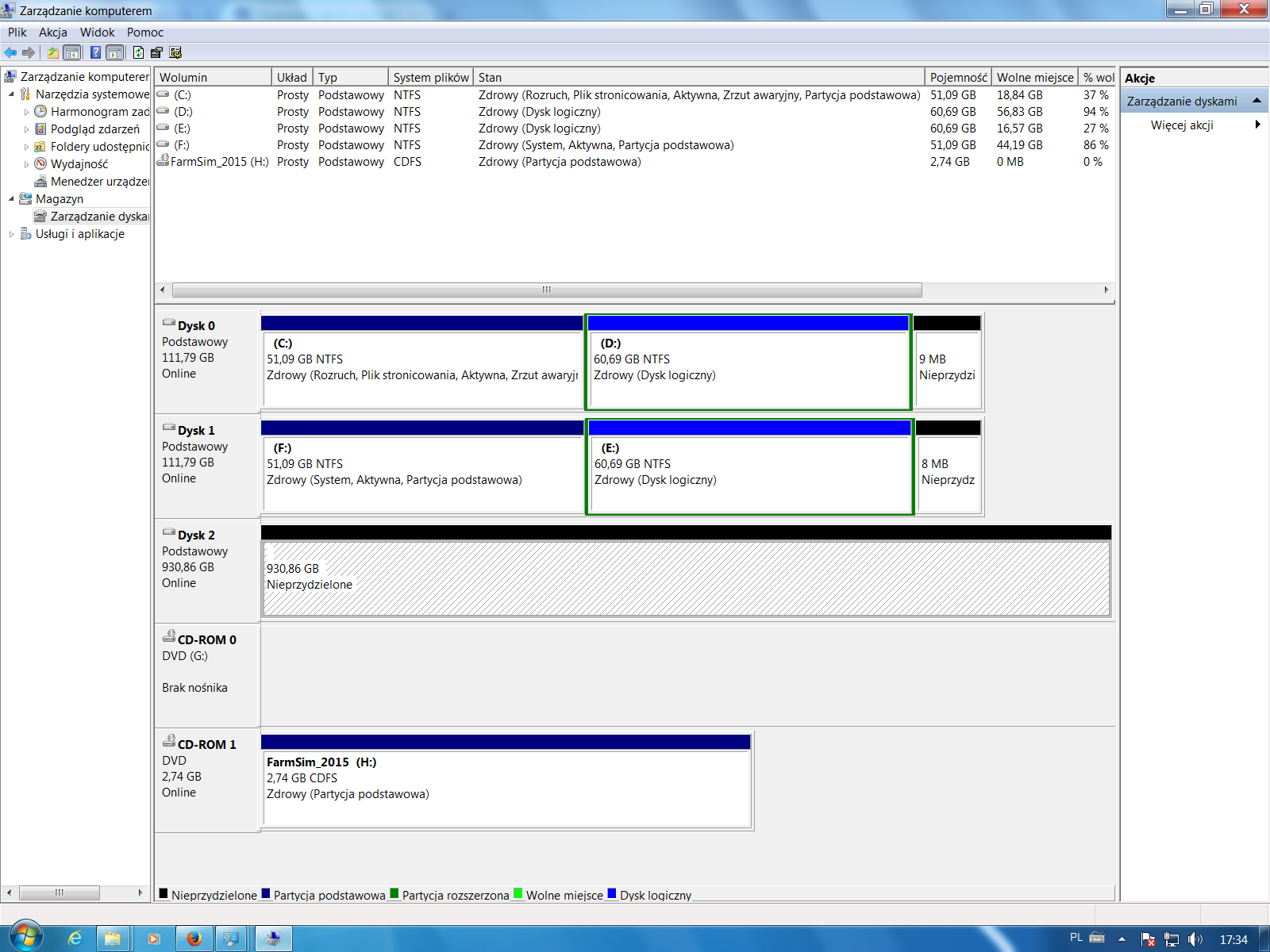The image size is (1270, 952).
Task: Collapse the Magazyn tree node
Action: 11,199
